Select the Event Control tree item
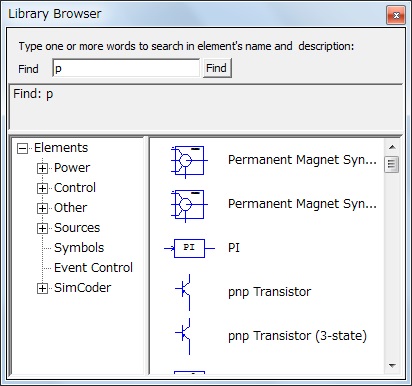The height and width of the screenshot is (386, 412). [x=93, y=268]
